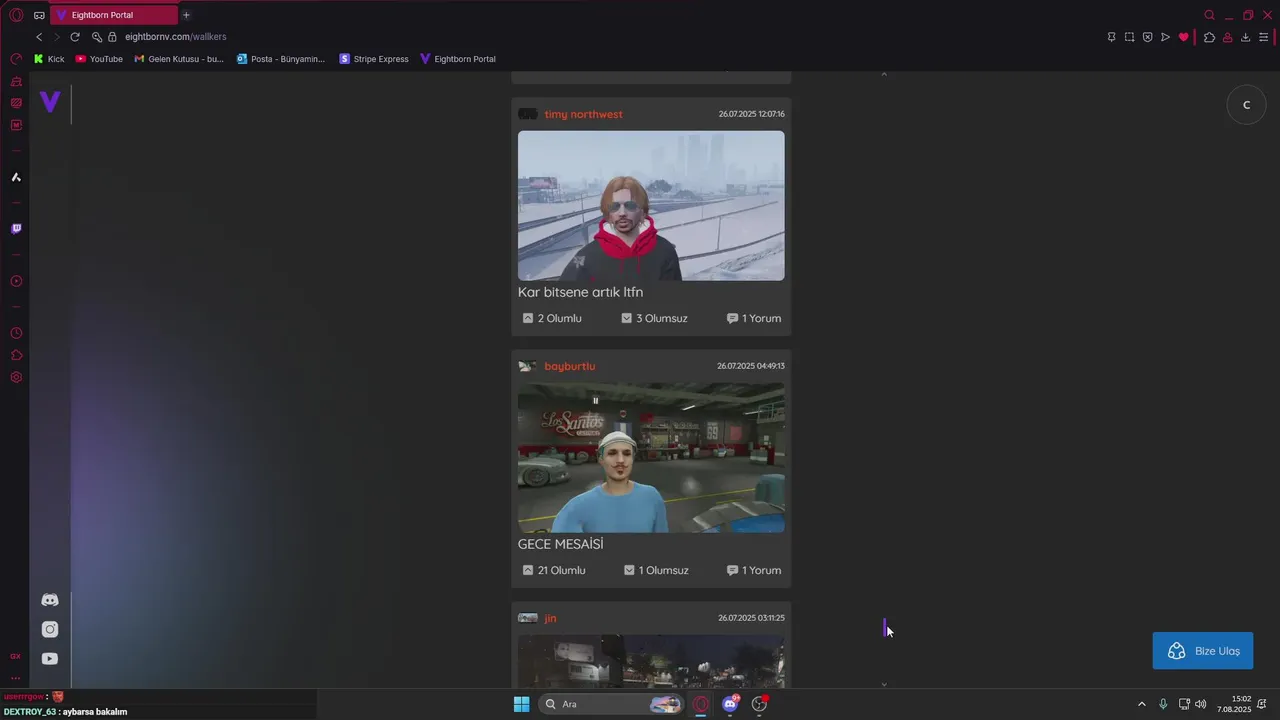Click the eightbornv.com address bar

(175, 37)
